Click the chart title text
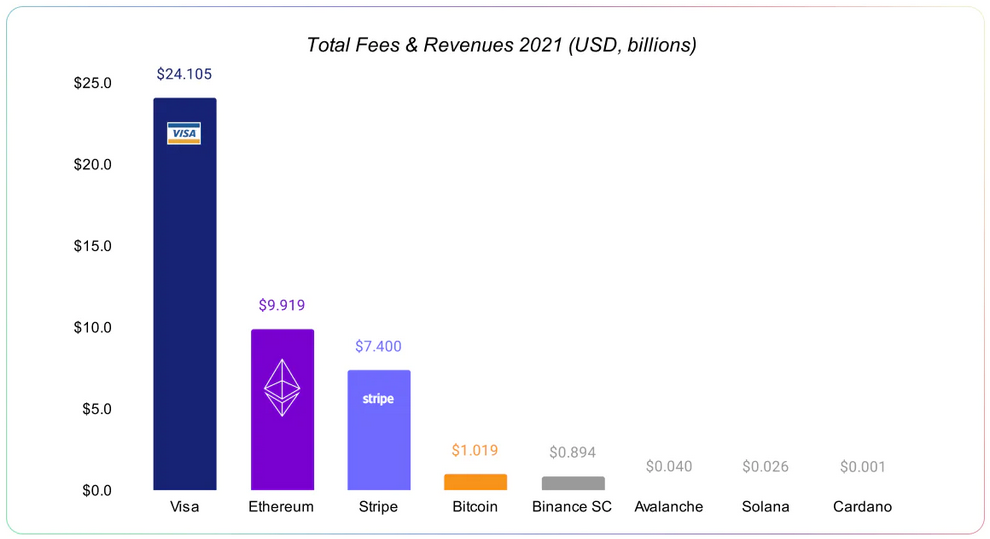The height and width of the screenshot is (539, 990). tap(501, 45)
